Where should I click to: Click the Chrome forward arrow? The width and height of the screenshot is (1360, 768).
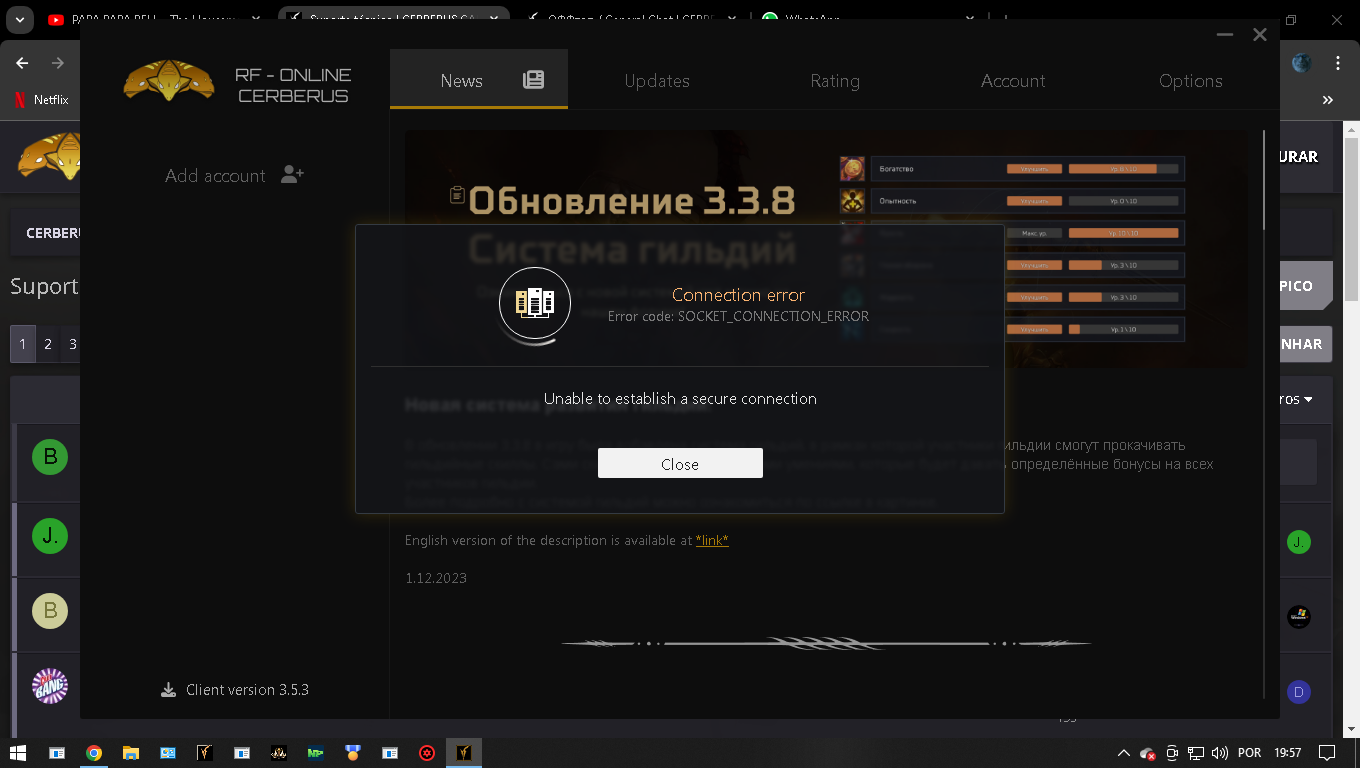tap(58, 63)
